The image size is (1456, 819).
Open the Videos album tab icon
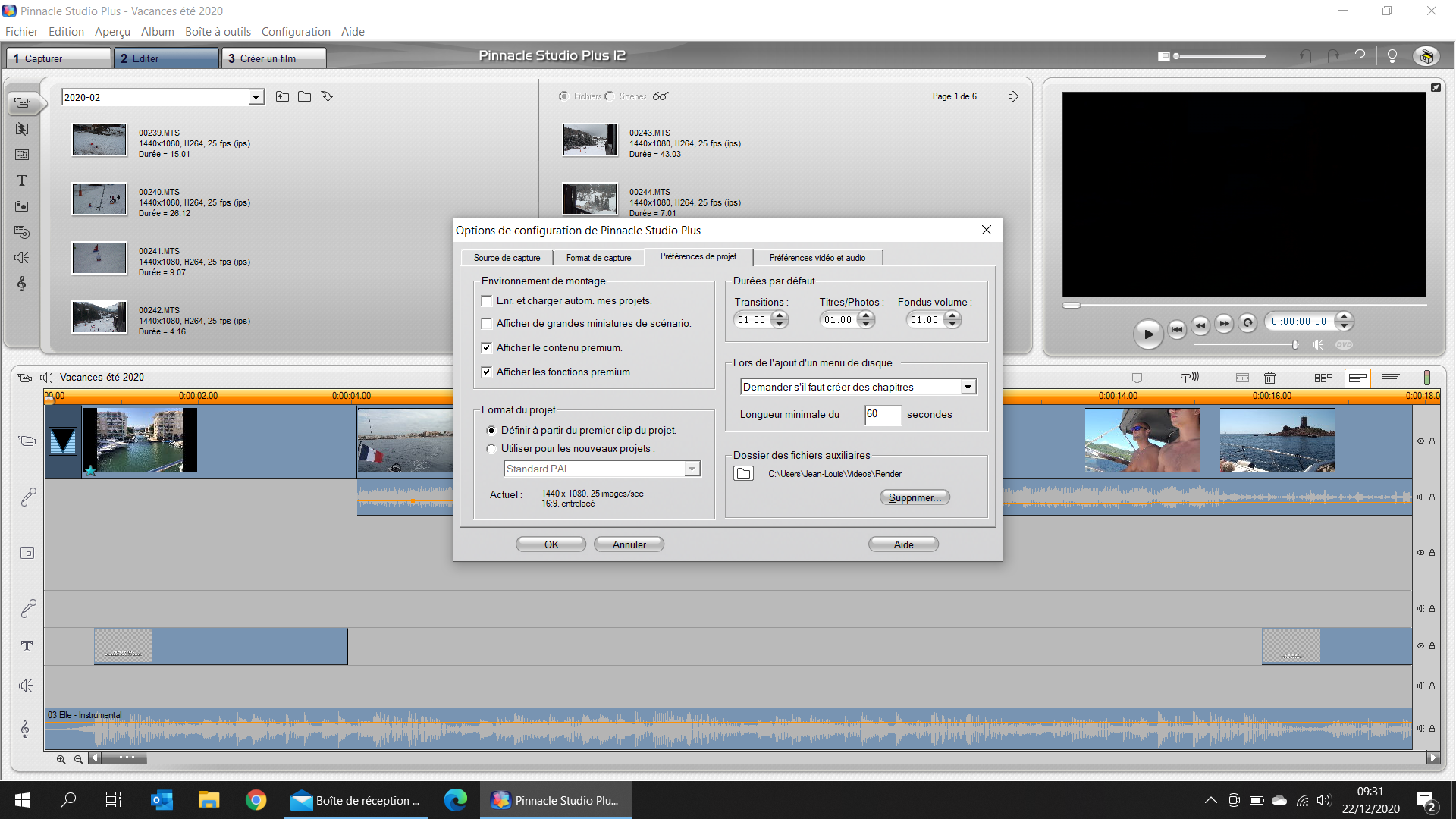click(23, 102)
